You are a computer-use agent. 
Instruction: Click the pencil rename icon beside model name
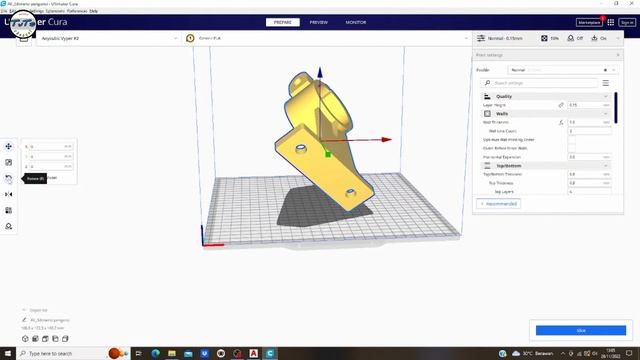coord(24,320)
